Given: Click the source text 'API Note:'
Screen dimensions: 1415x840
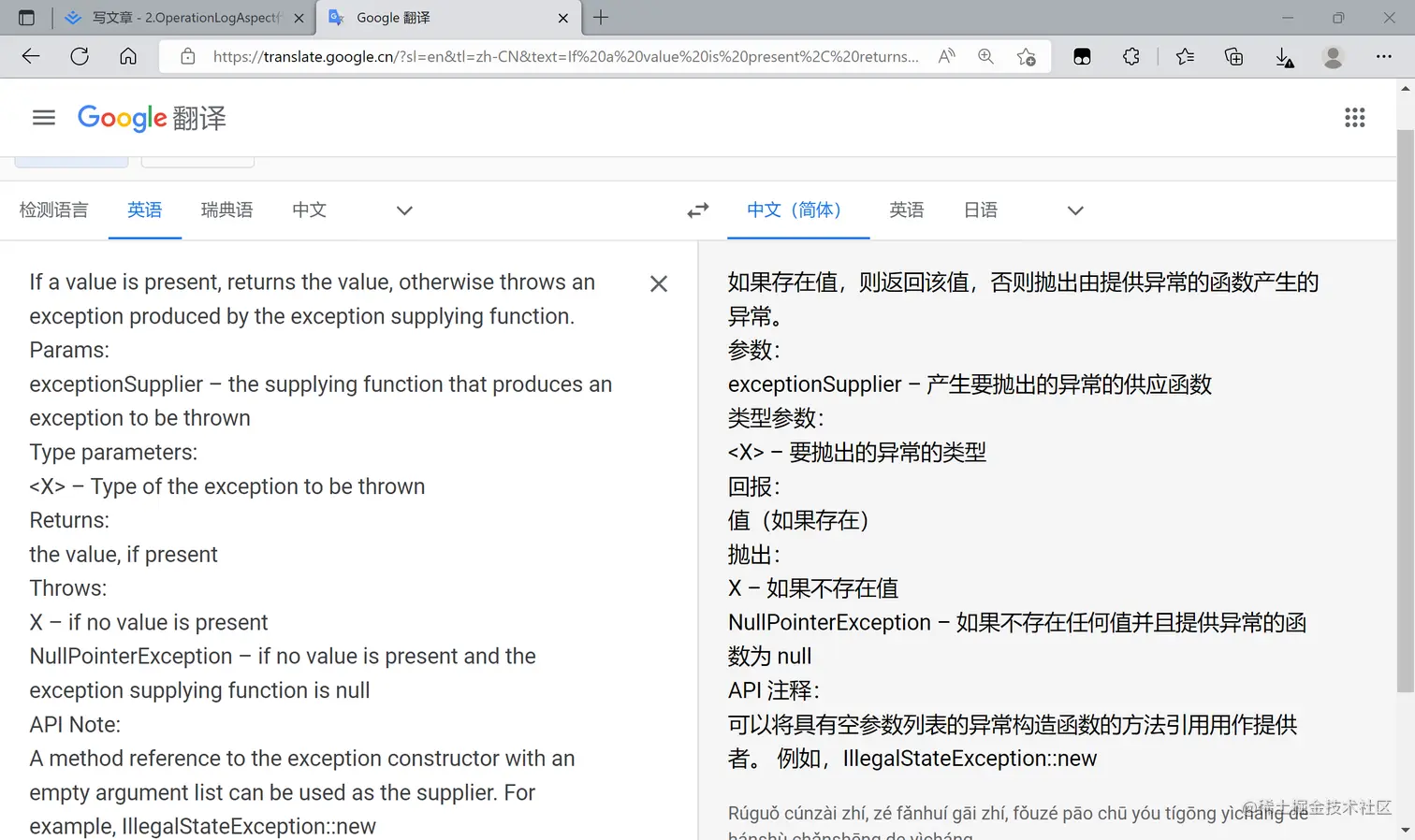Looking at the screenshot, I should [x=75, y=725].
